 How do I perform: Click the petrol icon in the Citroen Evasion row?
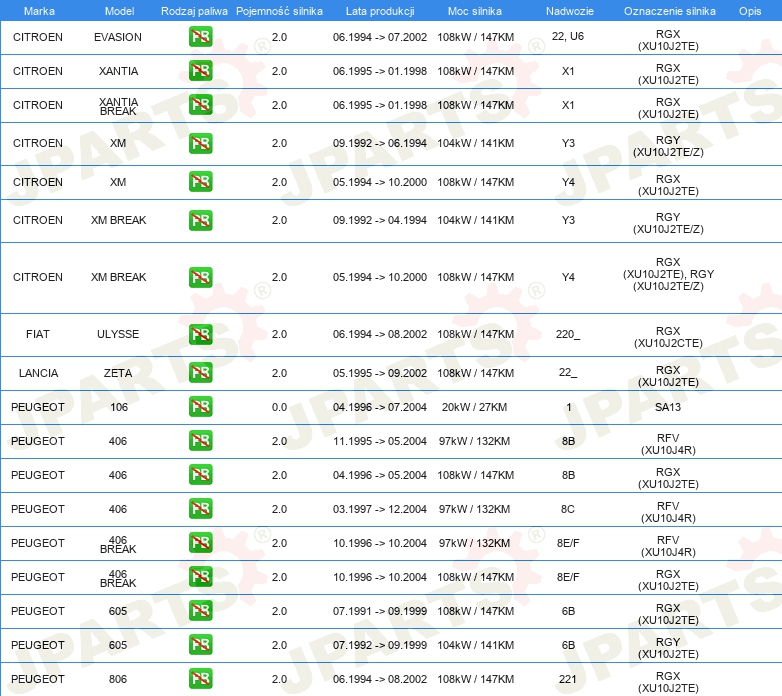coord(200,37)
